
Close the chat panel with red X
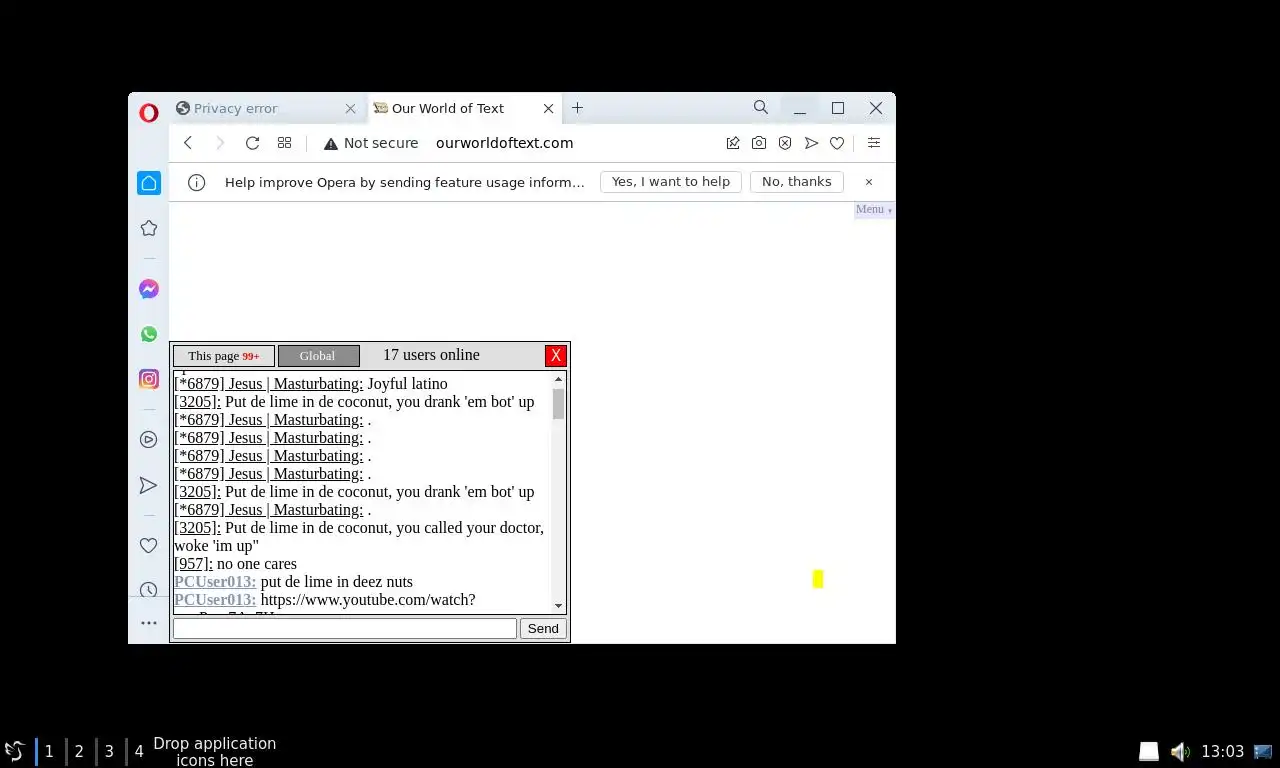[556, 356]
